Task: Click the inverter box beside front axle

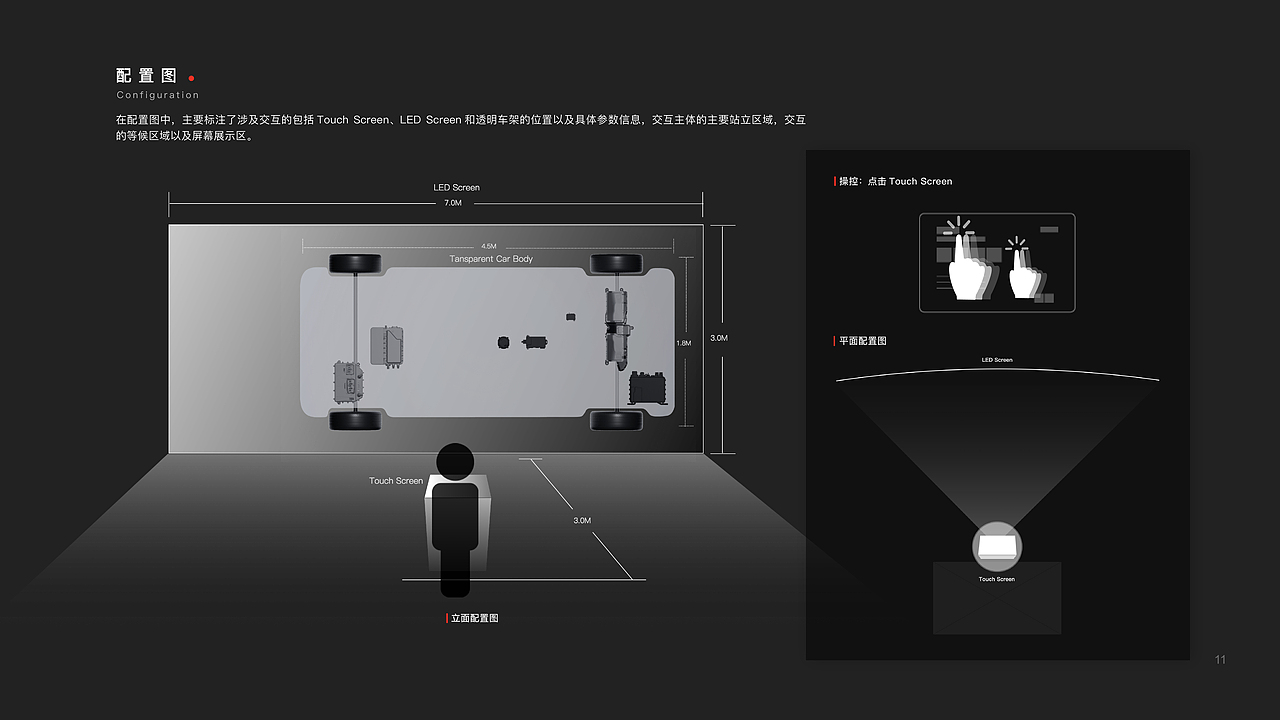Action: (x=387, y=346)
